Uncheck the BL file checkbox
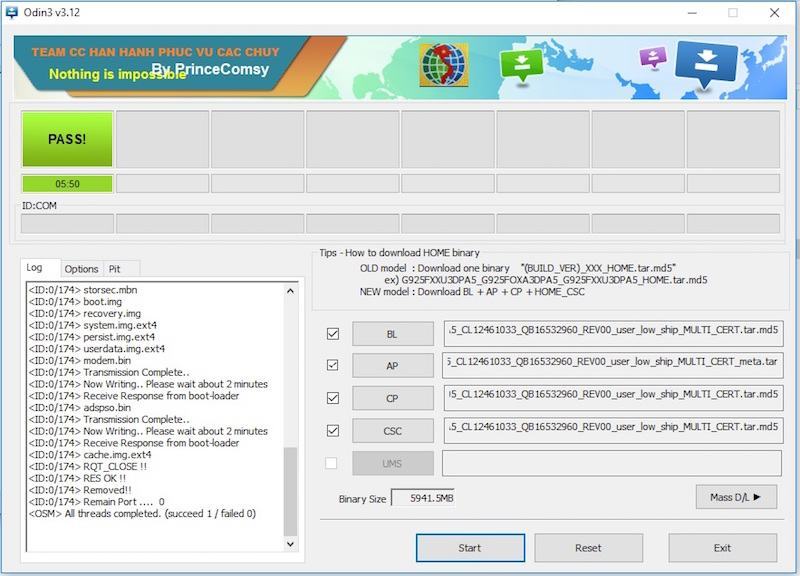The image size is (800, 576). (333, 334)
